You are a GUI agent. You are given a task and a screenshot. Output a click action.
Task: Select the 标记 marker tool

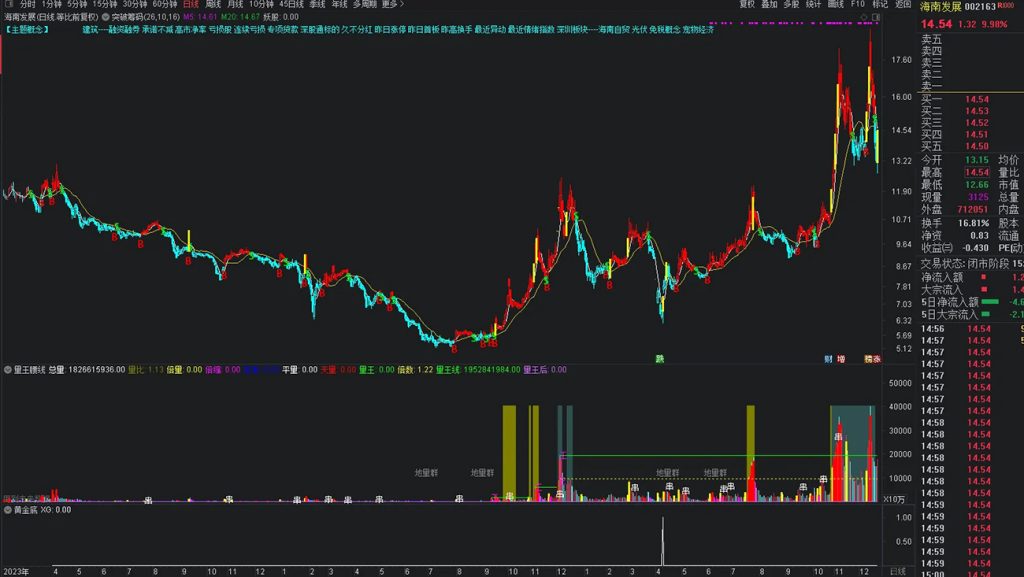(880, 4)
